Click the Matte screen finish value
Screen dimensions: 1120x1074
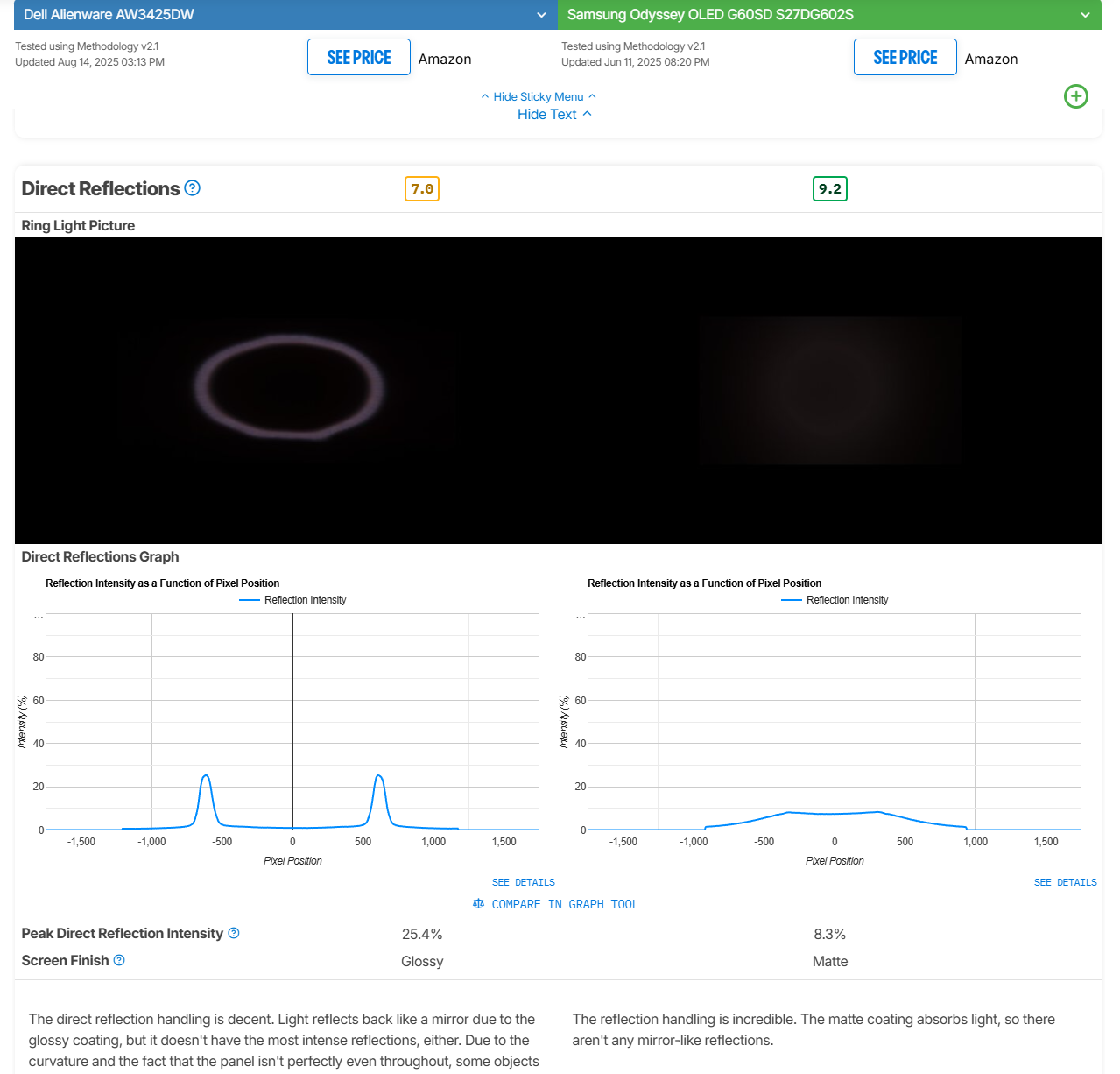point(830,961)
